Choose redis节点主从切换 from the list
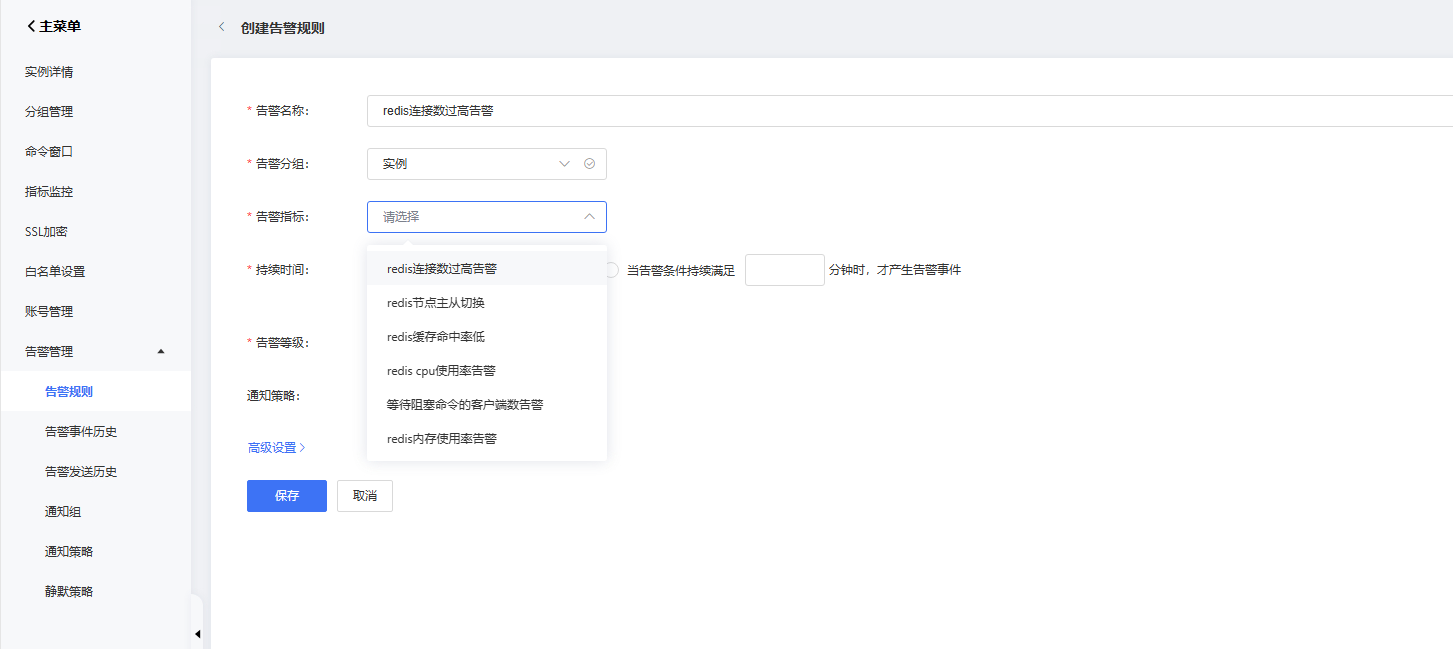The width and height of the screenshot is (1453, 649). 487,303
